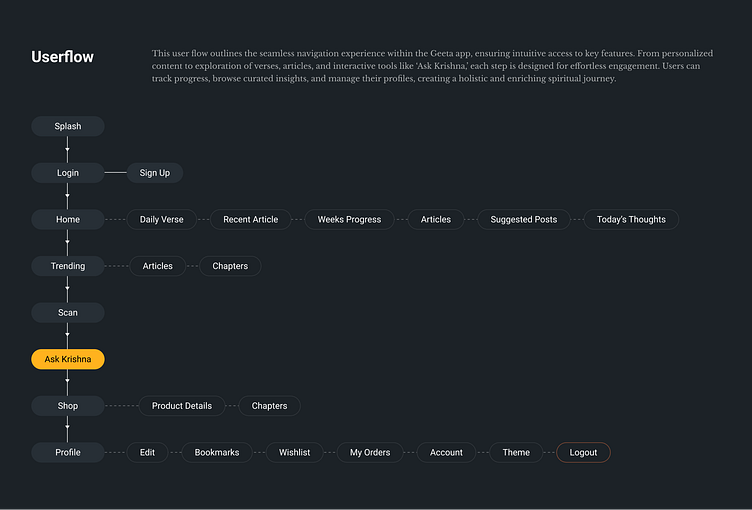Click the Home flow node

[68, 219]
